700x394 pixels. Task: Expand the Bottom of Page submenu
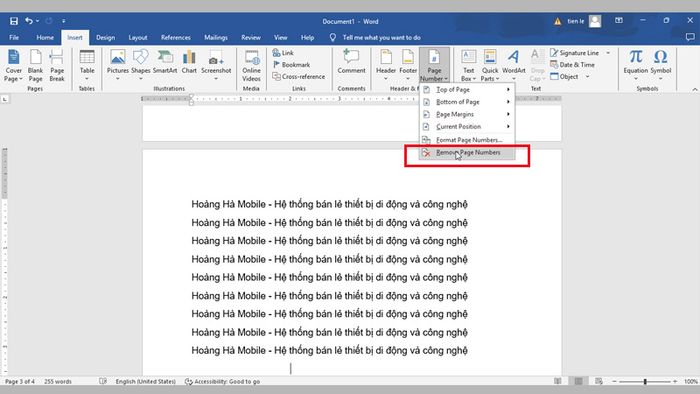click(467, 102)
